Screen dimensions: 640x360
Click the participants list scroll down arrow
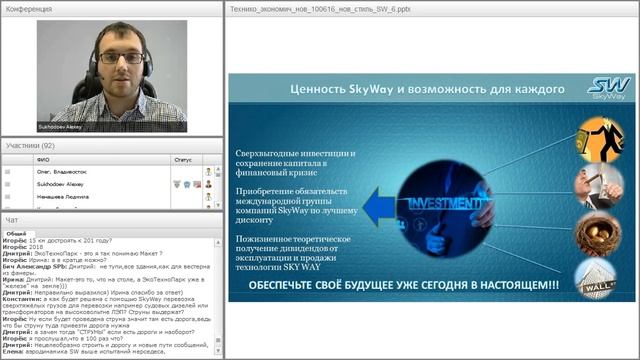tap(218, 205)
